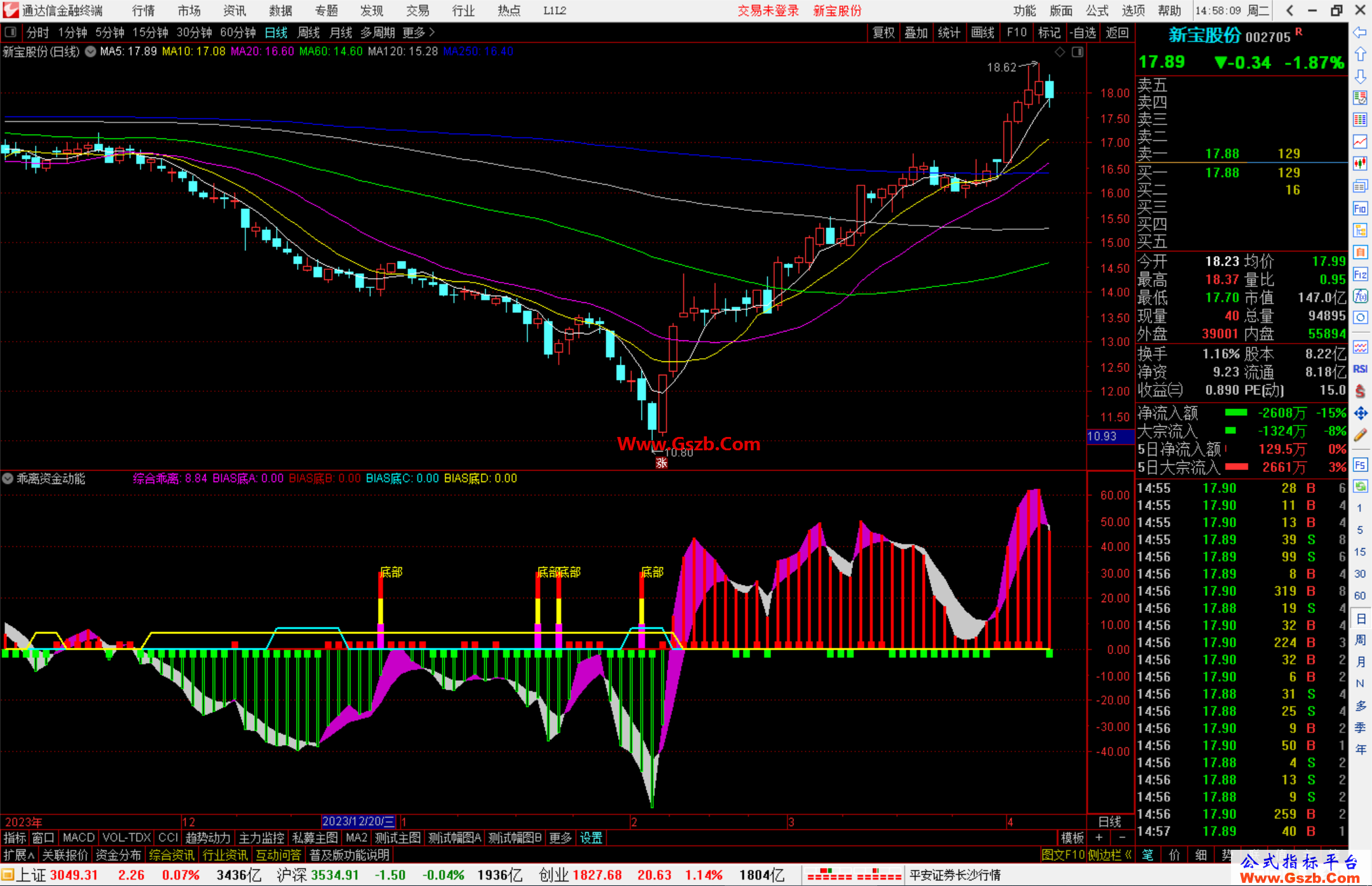
Task: Click the back arrow icon in right sidebar
Action: point(1360,32)
